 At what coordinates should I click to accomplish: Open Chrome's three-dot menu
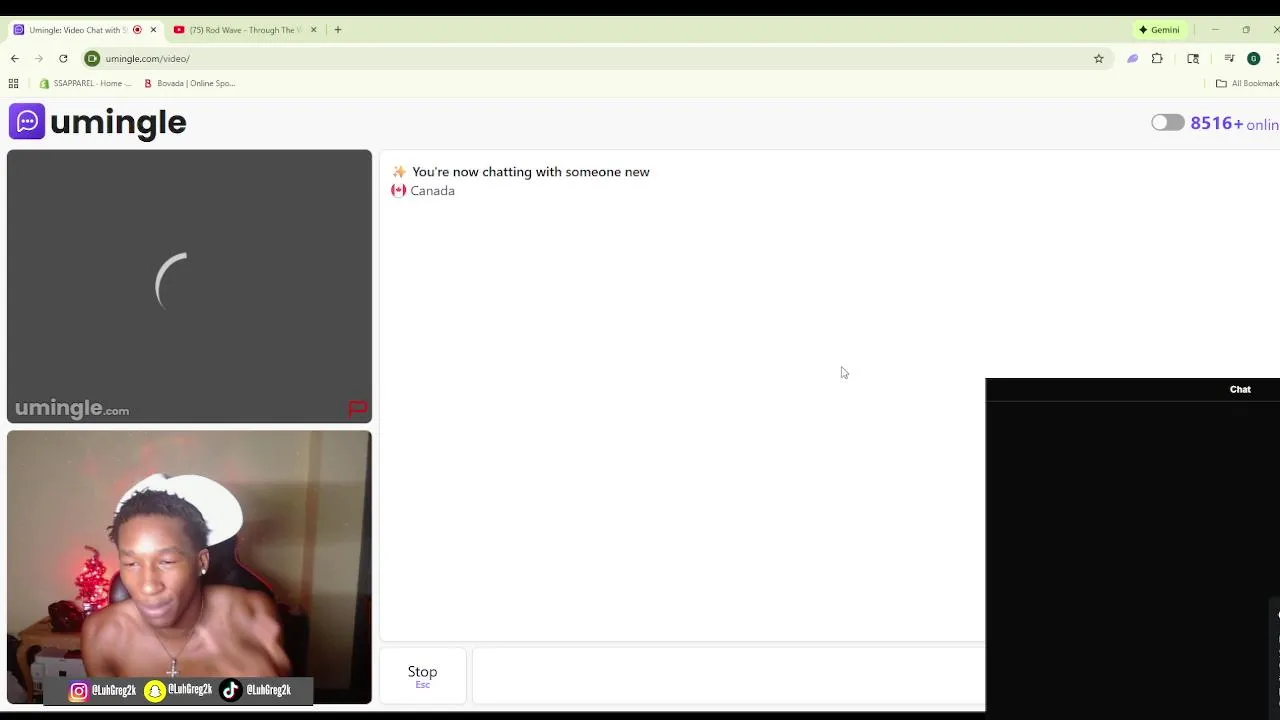click(1276, 58)
